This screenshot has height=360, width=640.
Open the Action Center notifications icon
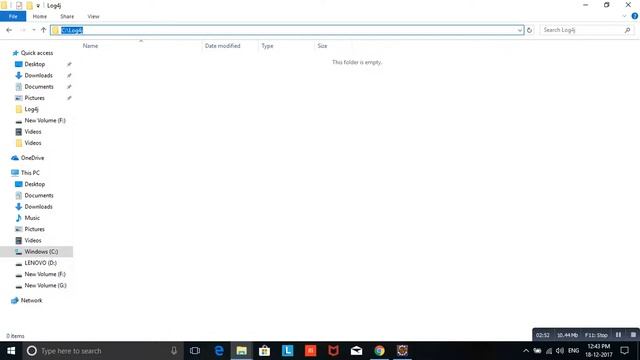click(624, 351)
